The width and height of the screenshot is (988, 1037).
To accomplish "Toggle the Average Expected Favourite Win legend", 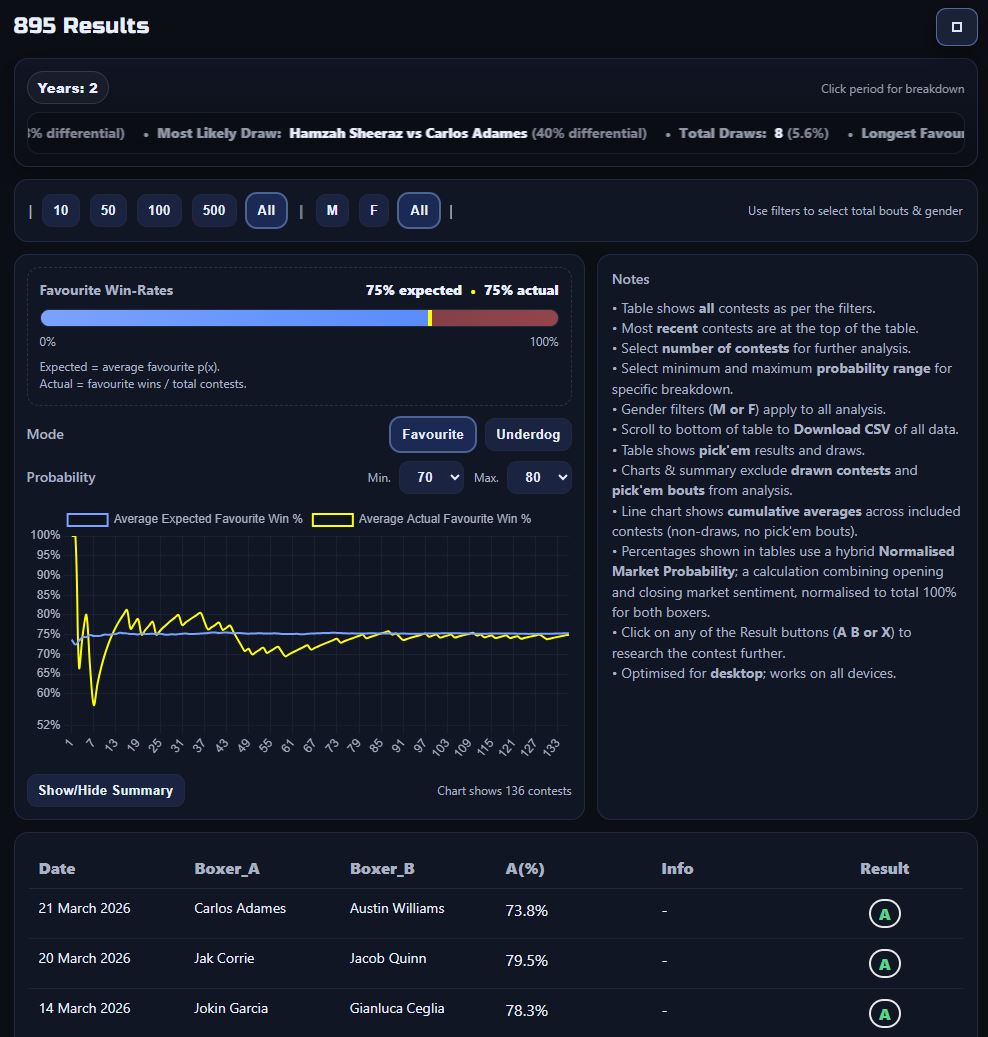I will click(x=185, y=519).
